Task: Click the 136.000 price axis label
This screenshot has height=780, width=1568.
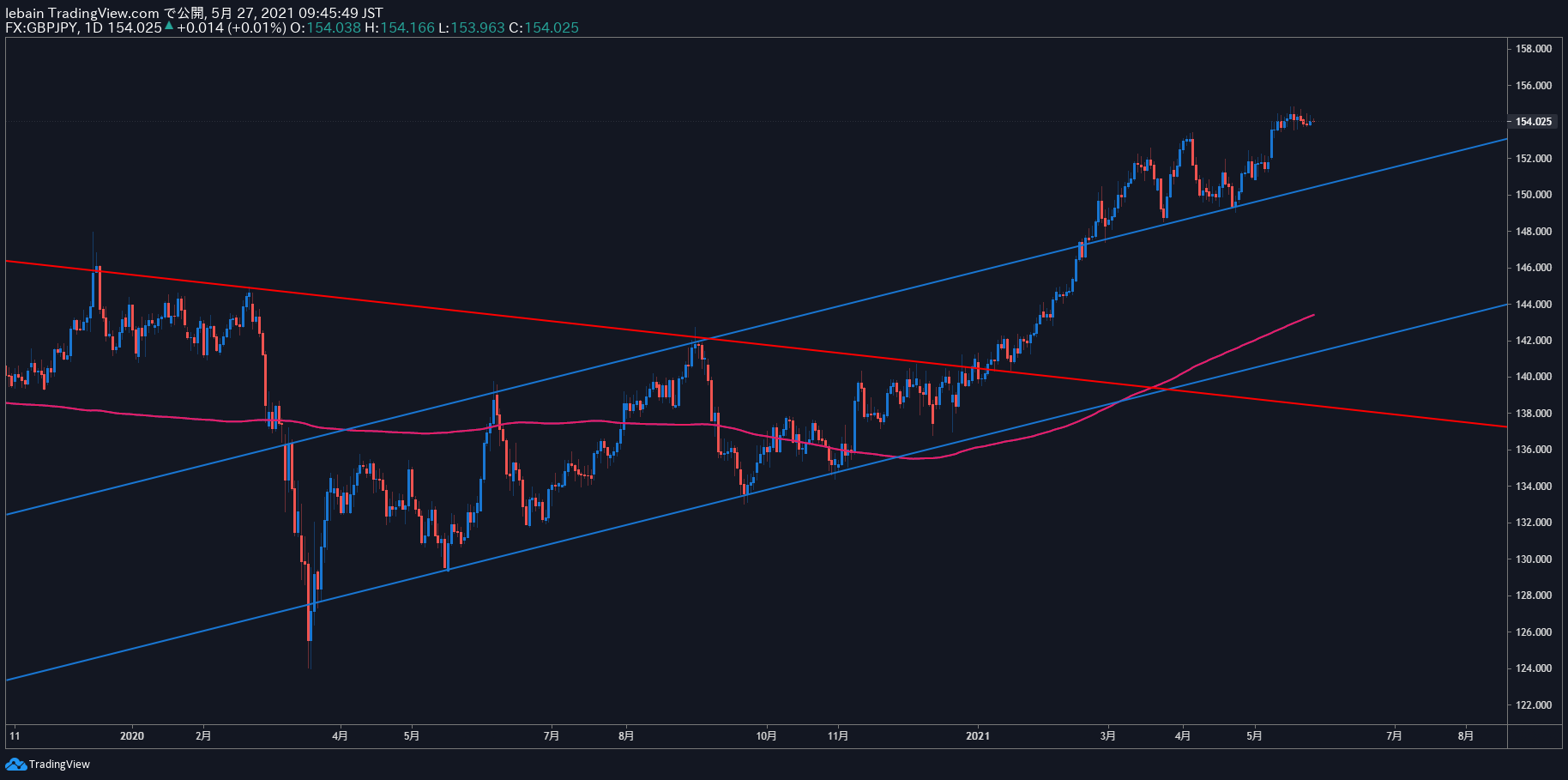Action: (1534, 450)
